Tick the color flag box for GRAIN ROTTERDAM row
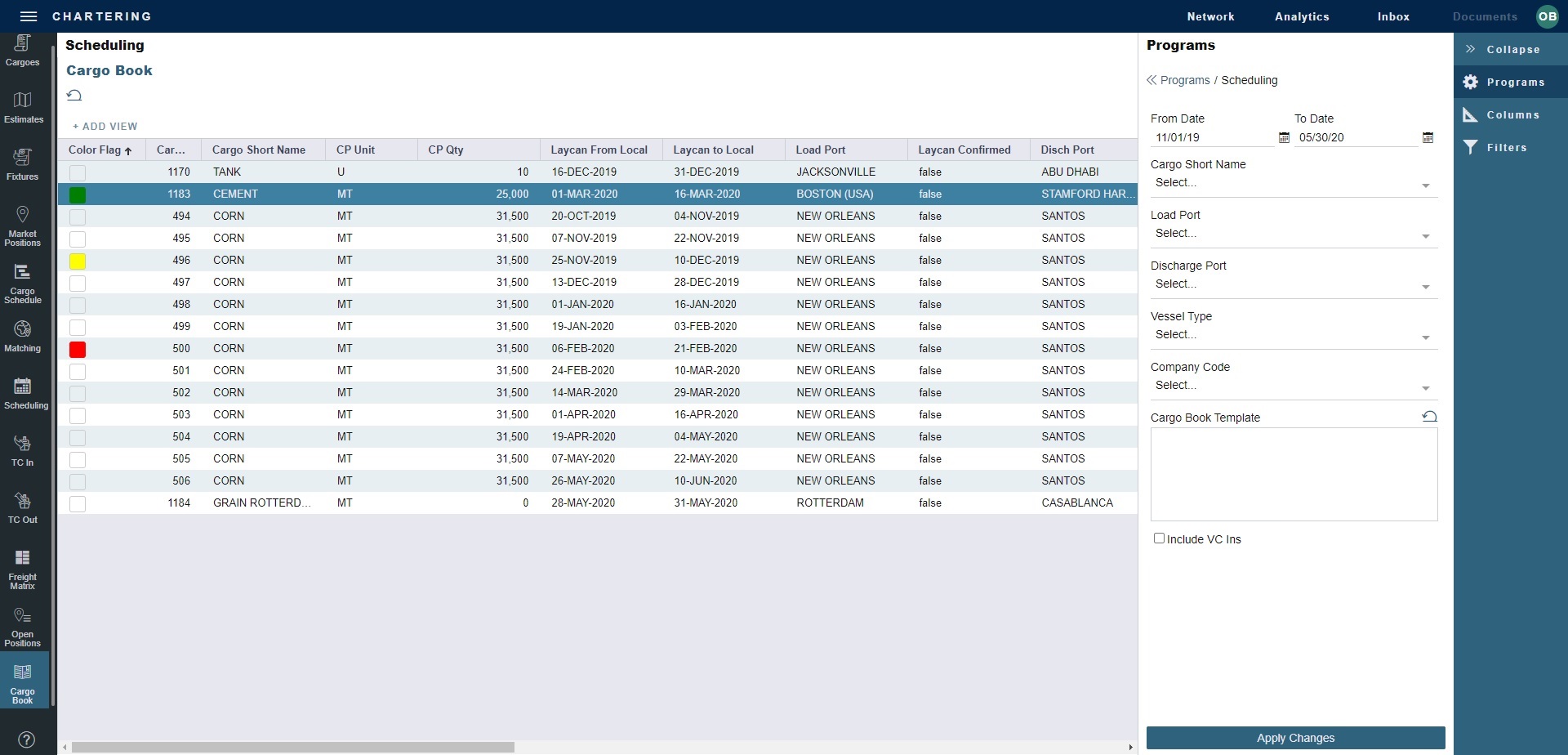Viewport: 1568px width, 755px height. tap(78, 503)
